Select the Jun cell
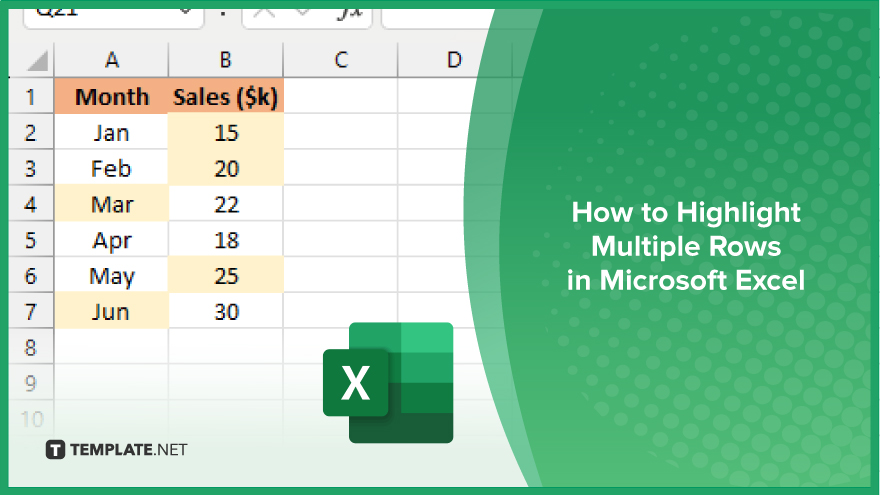The image size is (880, 495). [x=112, y=311]
